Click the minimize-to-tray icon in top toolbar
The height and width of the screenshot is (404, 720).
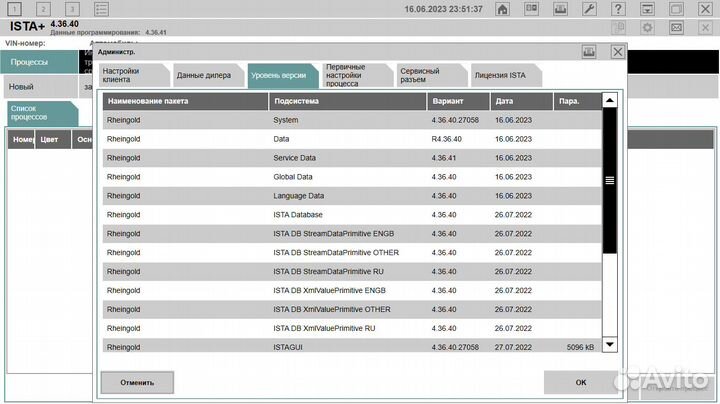coord(647,9)
